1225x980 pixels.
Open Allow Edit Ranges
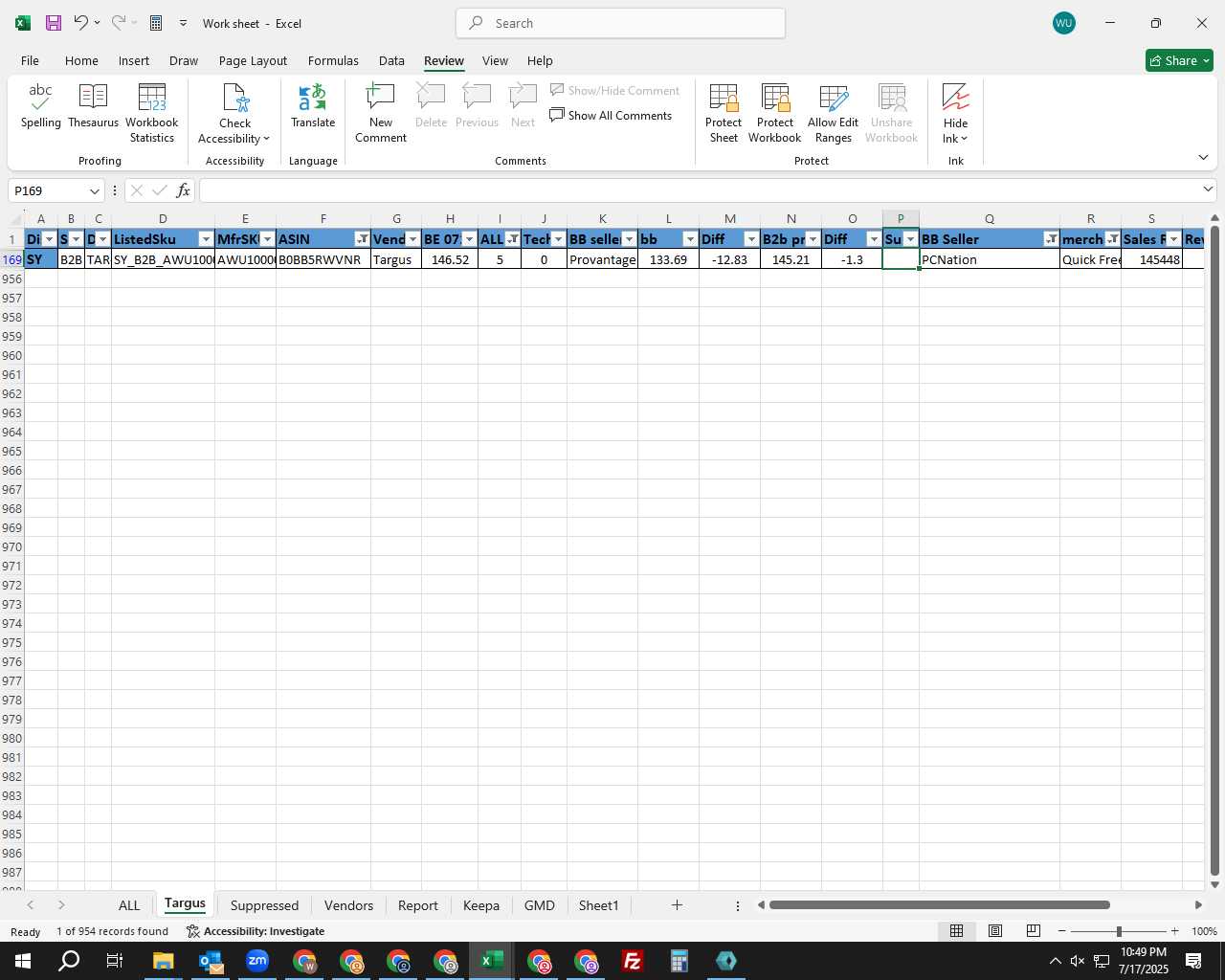pos(834,113)
